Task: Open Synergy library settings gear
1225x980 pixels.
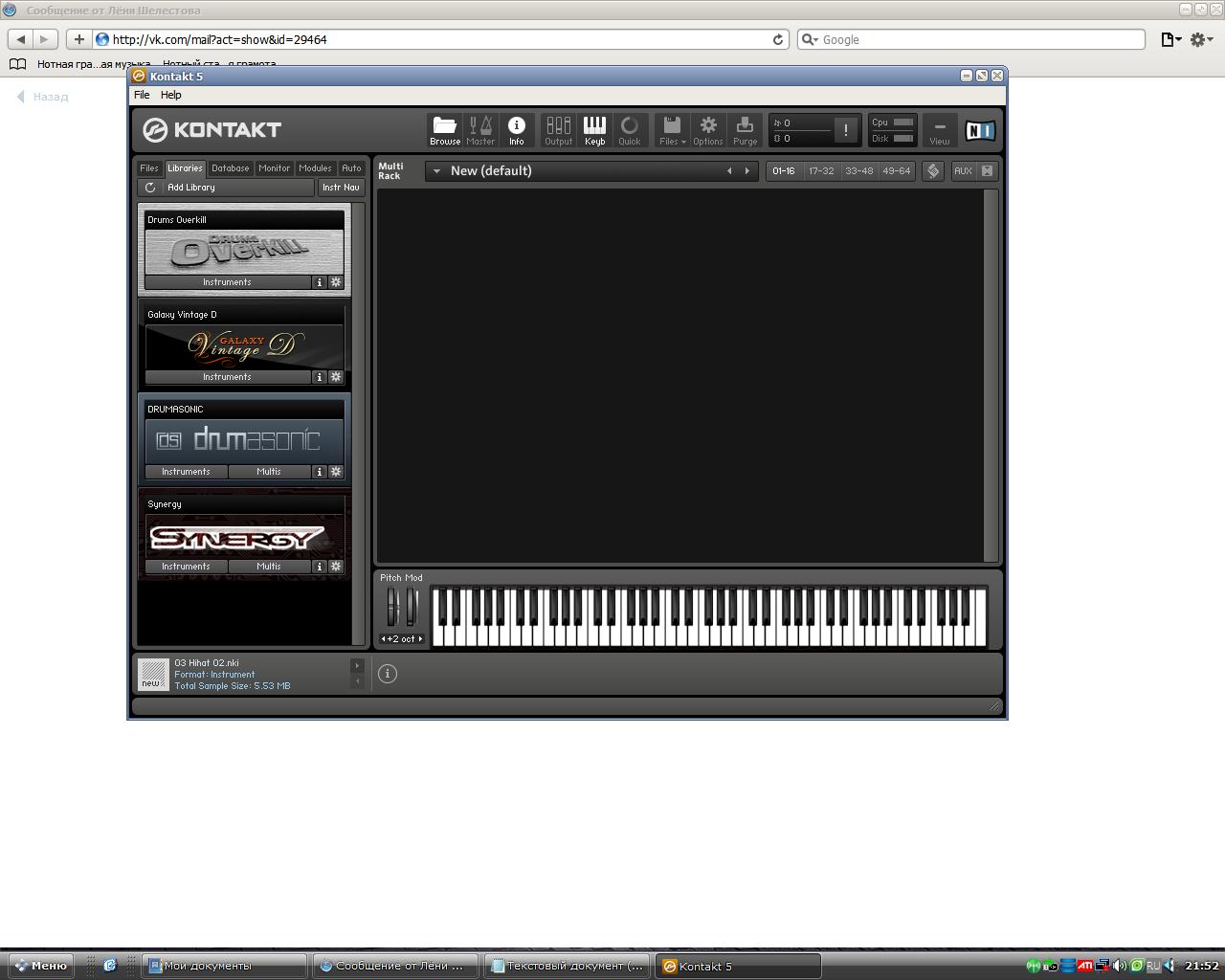Action: click(x=336, y=567)
